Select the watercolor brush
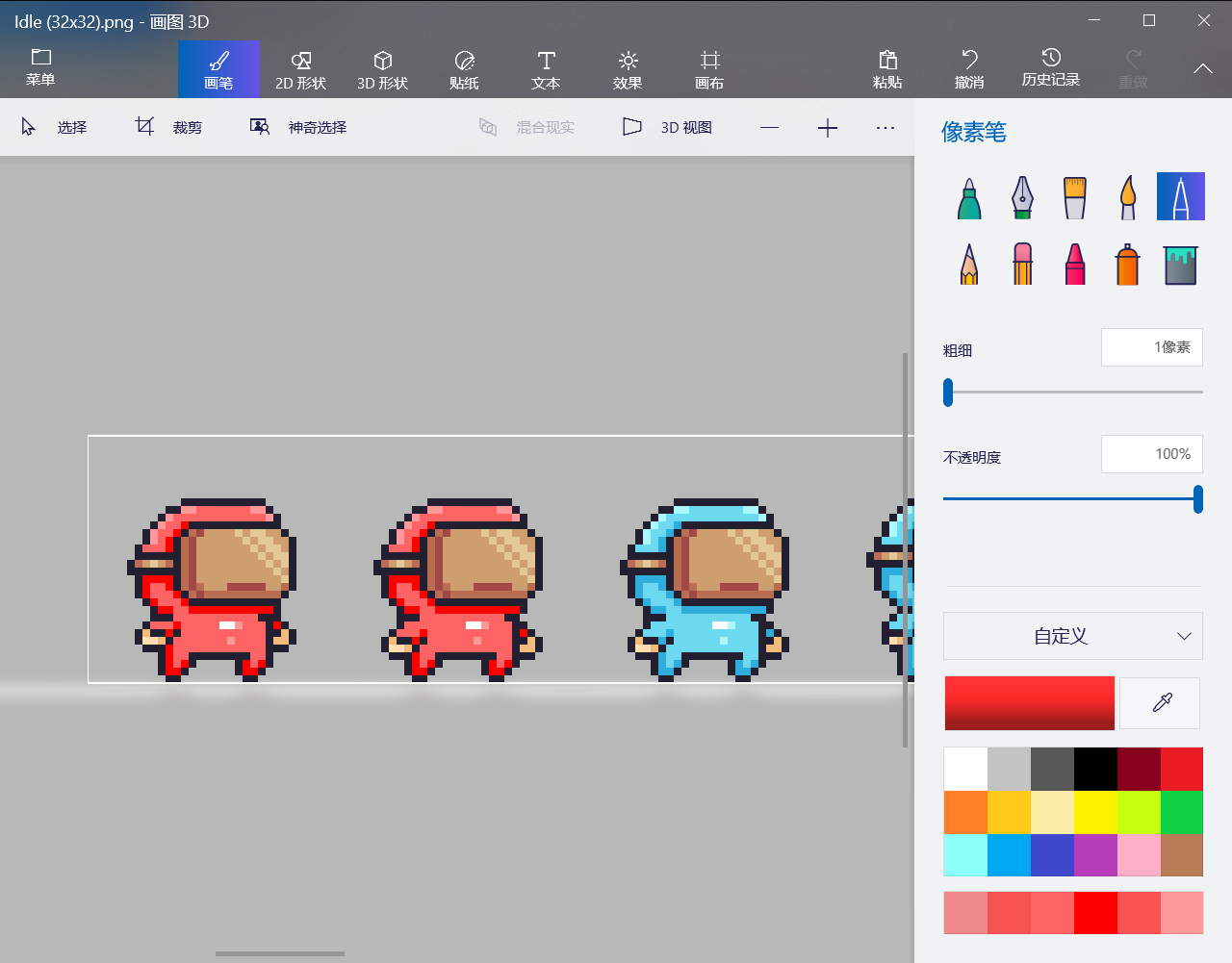The height and width of the screenshot is (963, 1232). pyautogui.click(x=1128, y=197)
